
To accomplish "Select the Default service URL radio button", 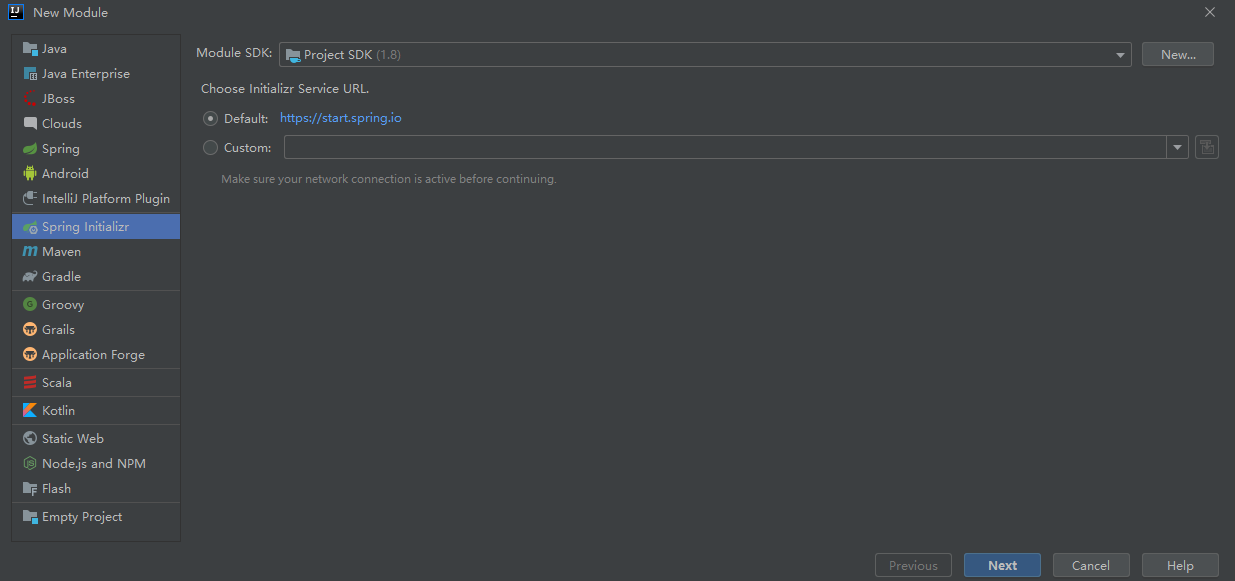I will pos(210,118).
